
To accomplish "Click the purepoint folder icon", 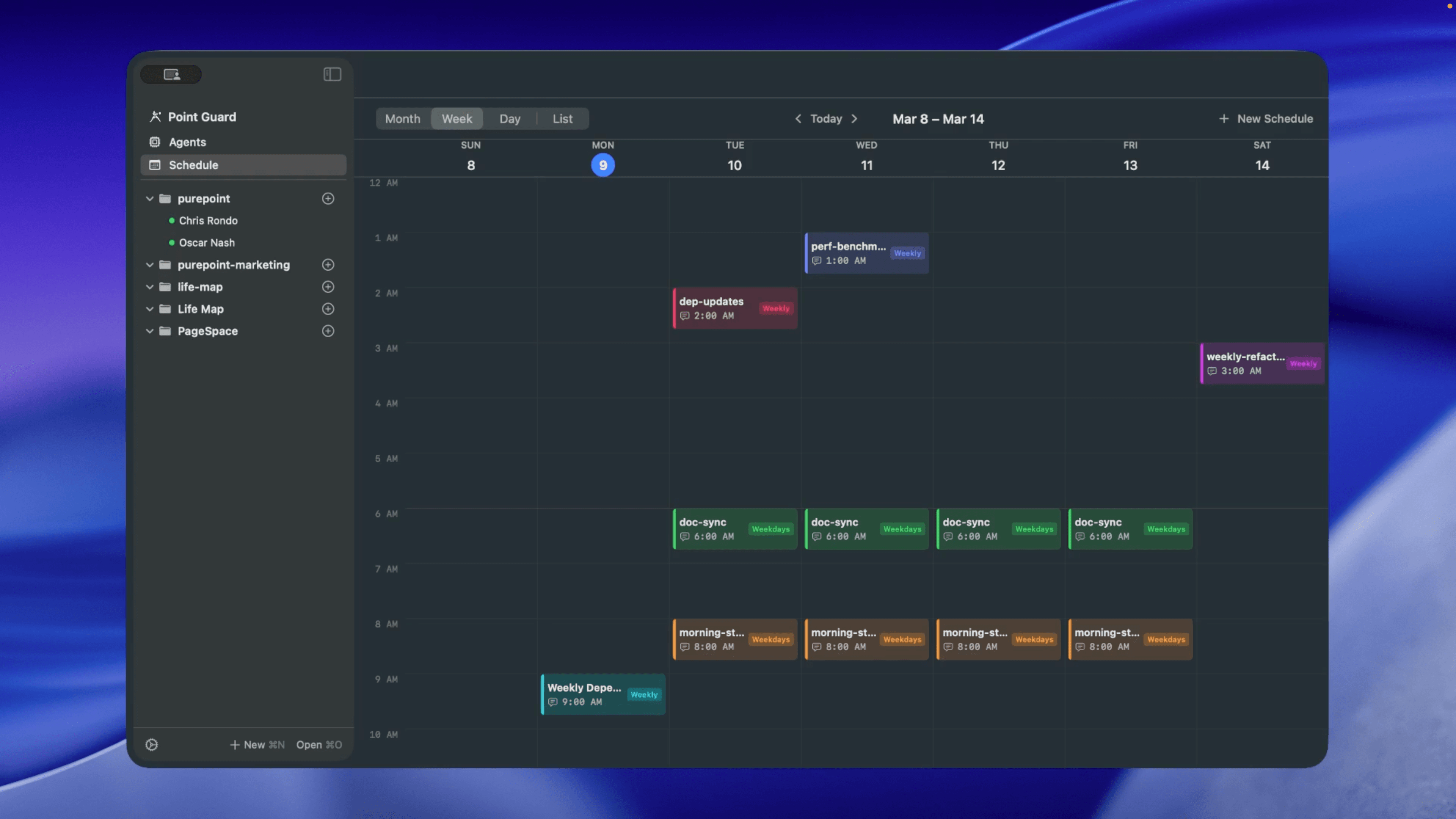I will point(165,198).
